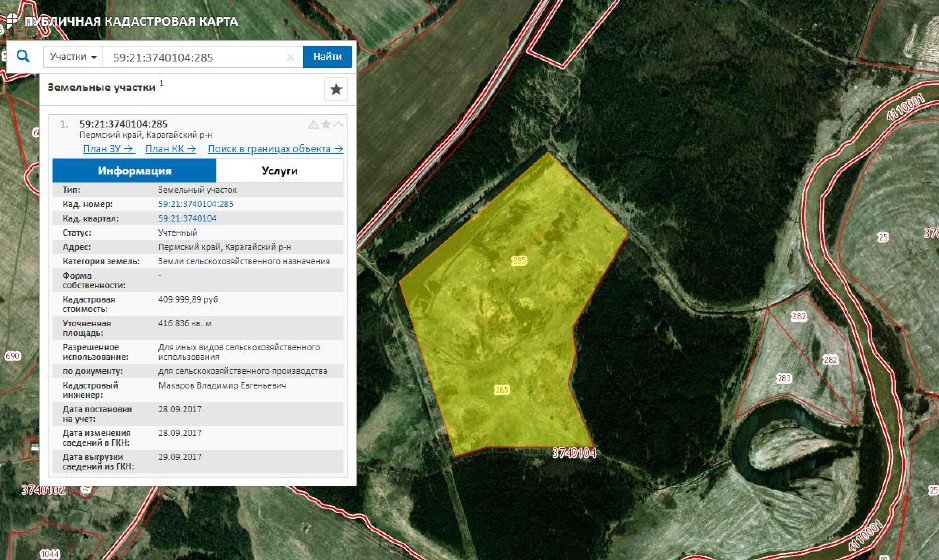Click the cadastral map logo icon
This screenshot has height=560, width=939.
(x=11, y=19)
